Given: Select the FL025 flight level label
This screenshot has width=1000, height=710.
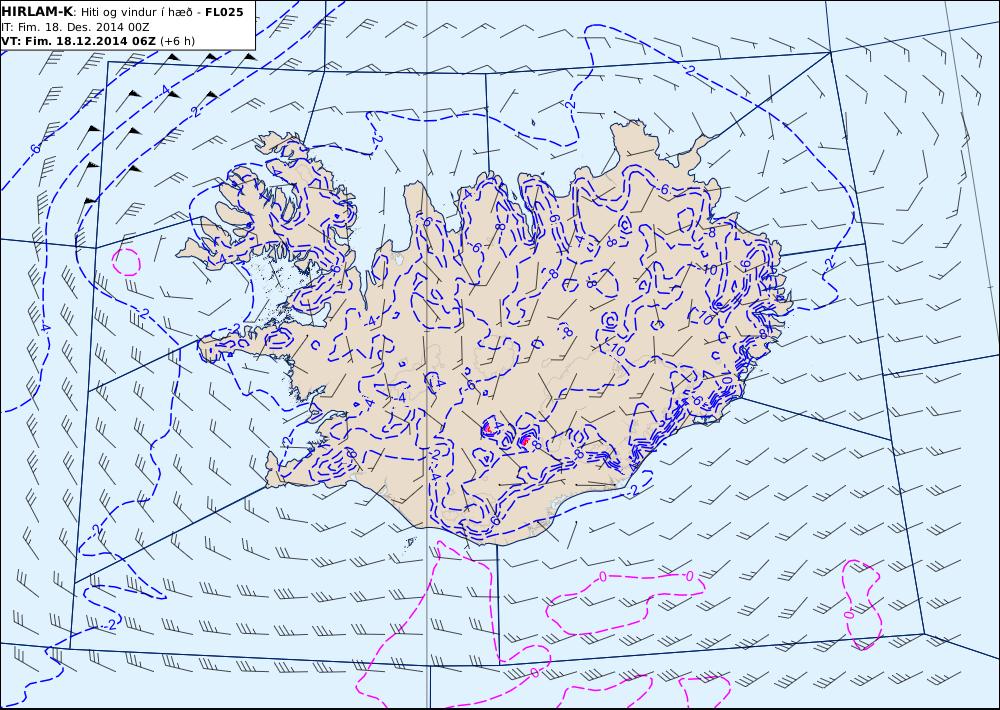Looking at the screenshot, I should click(224, 12).
